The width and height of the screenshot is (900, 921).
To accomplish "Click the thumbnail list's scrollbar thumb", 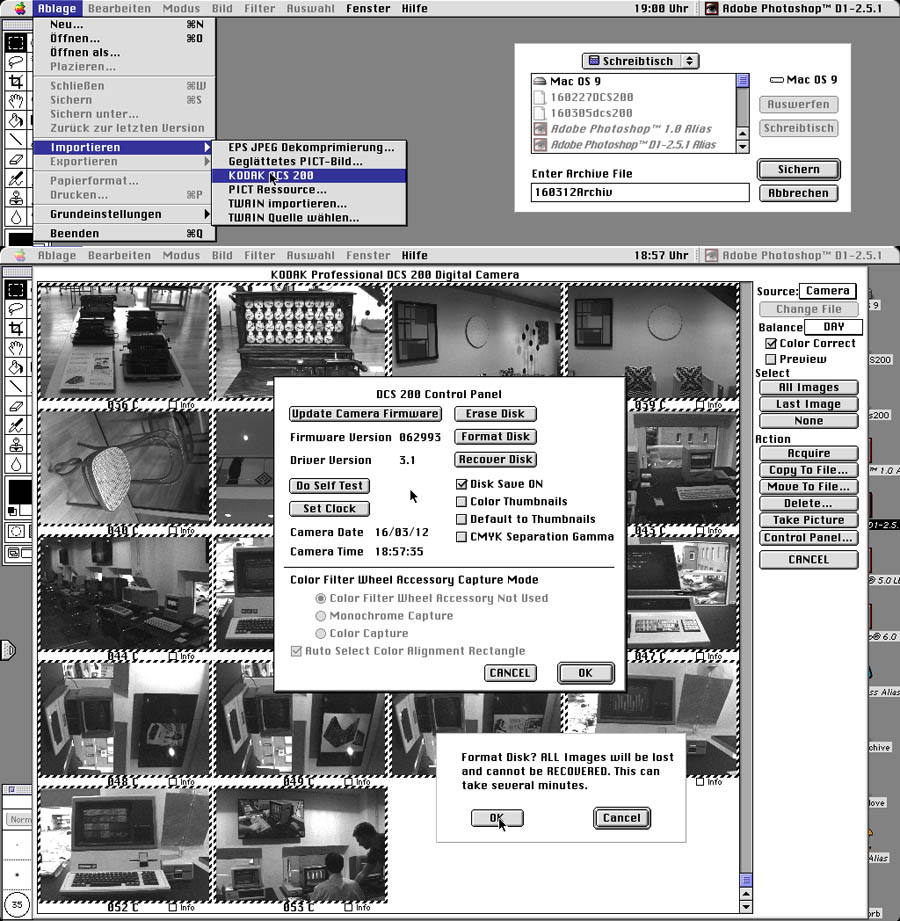I will pos(745,880).
